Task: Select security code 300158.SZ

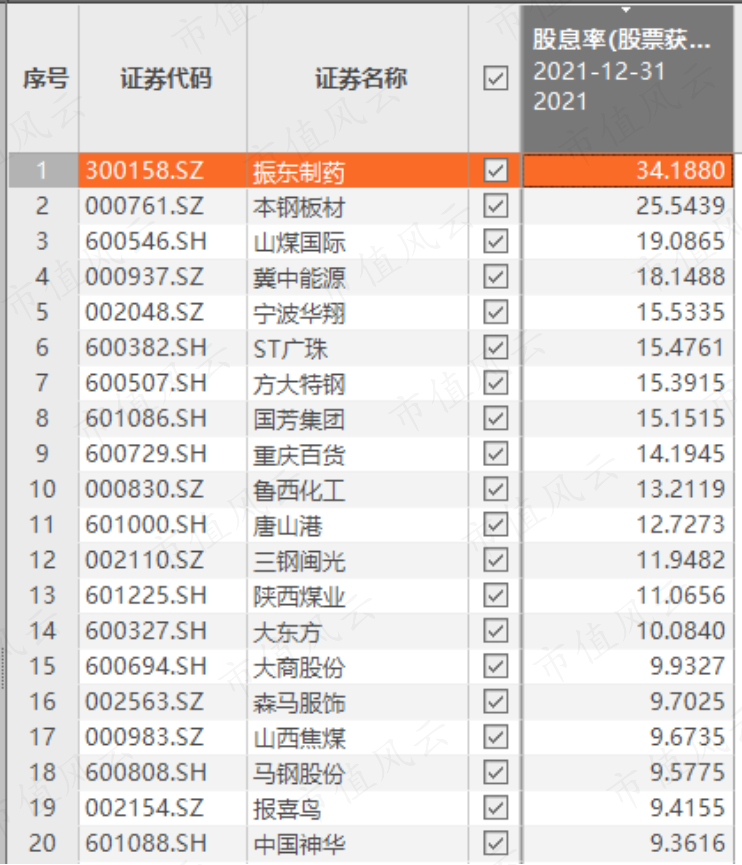Action: coord(145,170)
